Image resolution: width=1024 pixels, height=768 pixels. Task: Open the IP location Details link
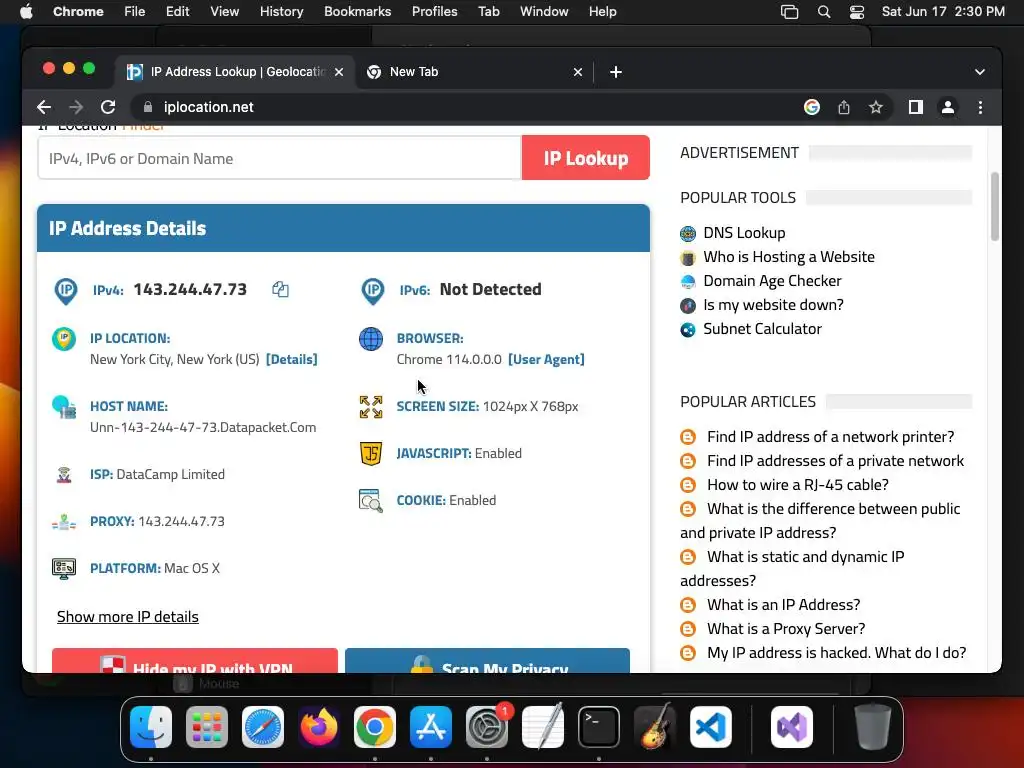[x=291, y=359]
